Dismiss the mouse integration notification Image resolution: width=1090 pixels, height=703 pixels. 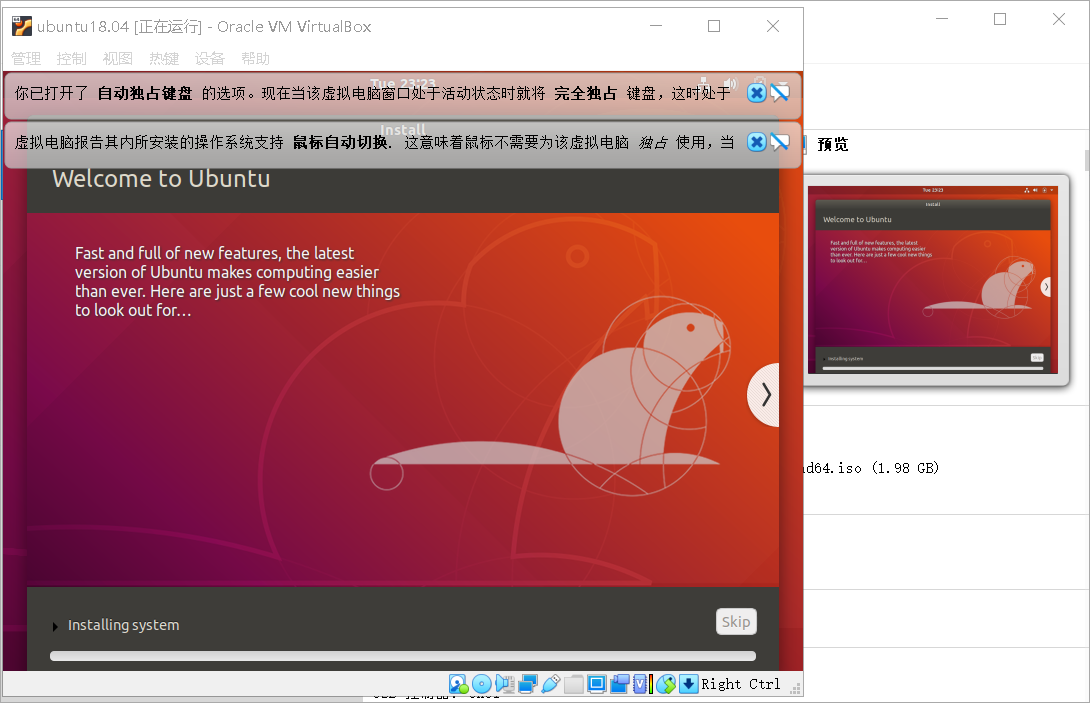pyautogui.click(x=756, y=143)
